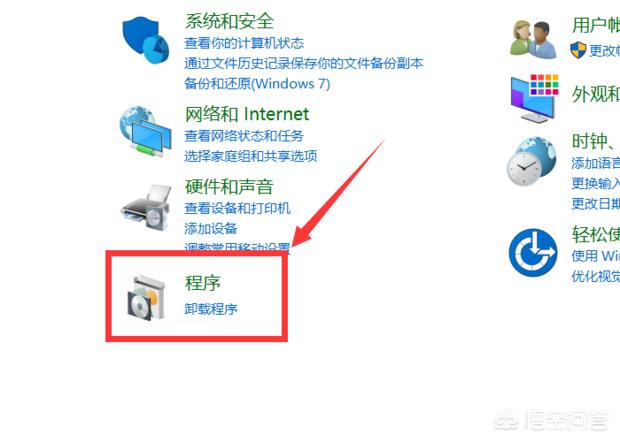
Task: Click 查看网络状态和任务 link
Action: point(244,136)
